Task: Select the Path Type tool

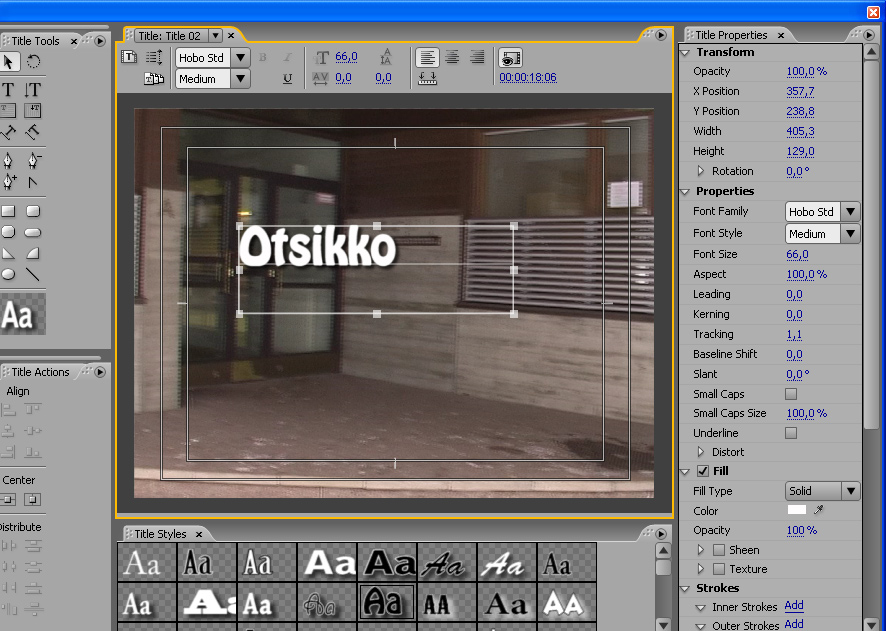Action: tap(8, 132)
